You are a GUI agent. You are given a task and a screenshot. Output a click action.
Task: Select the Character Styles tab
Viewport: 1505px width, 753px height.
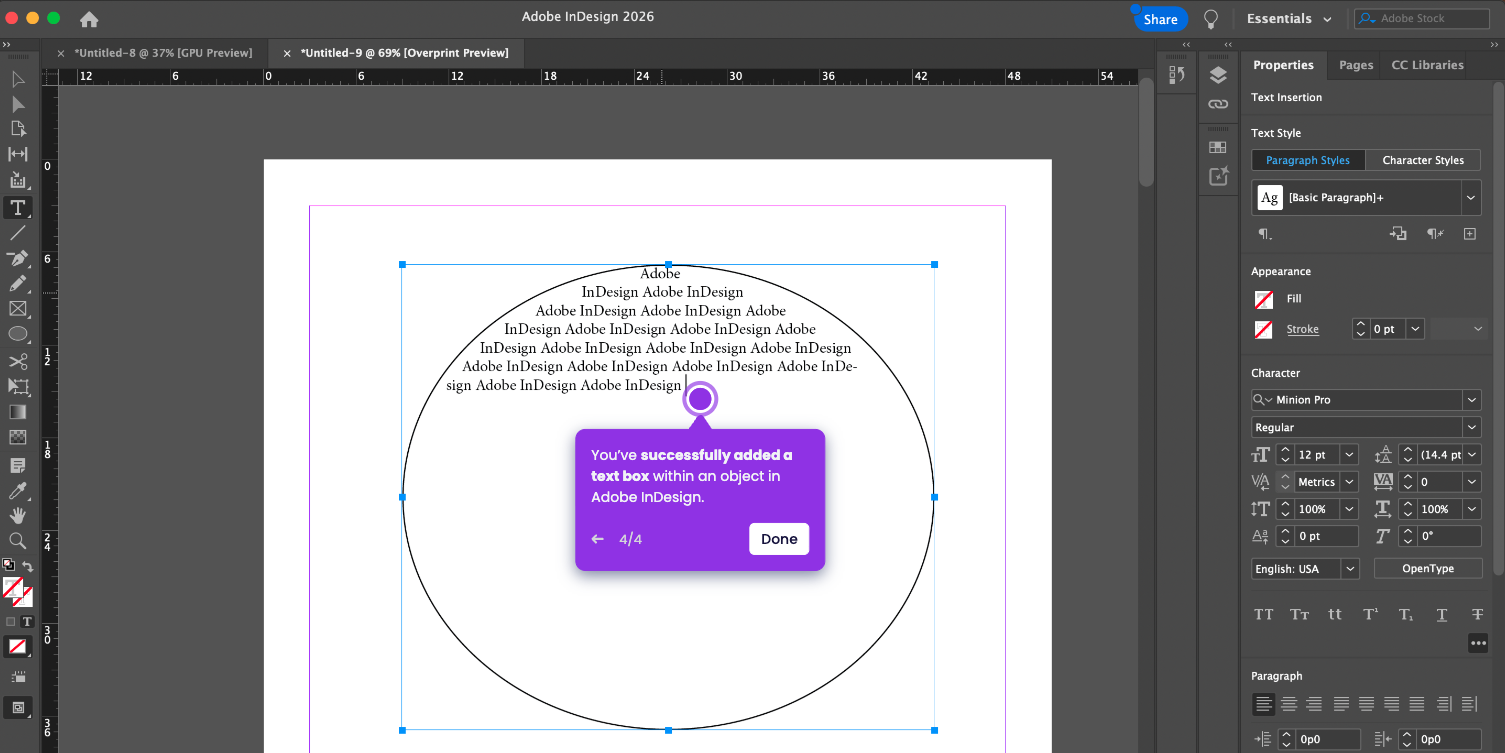[x=1423, y=160]
